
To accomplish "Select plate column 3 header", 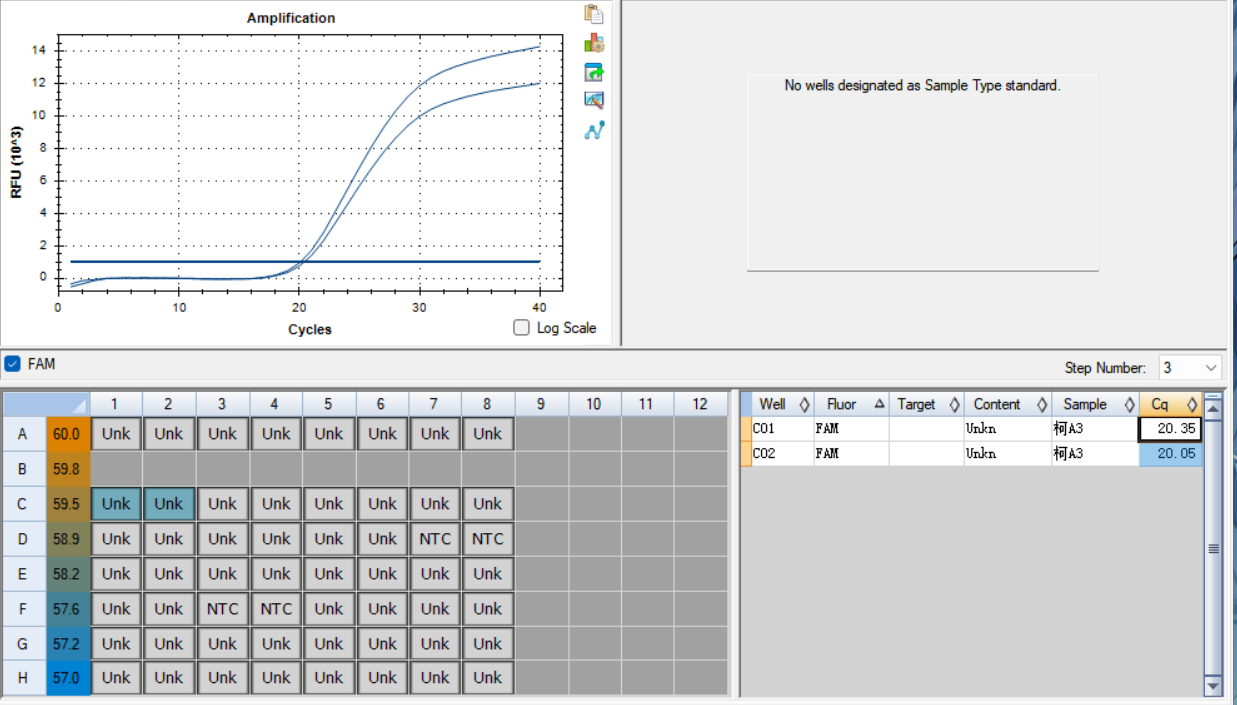I will [x=222, y=404].
